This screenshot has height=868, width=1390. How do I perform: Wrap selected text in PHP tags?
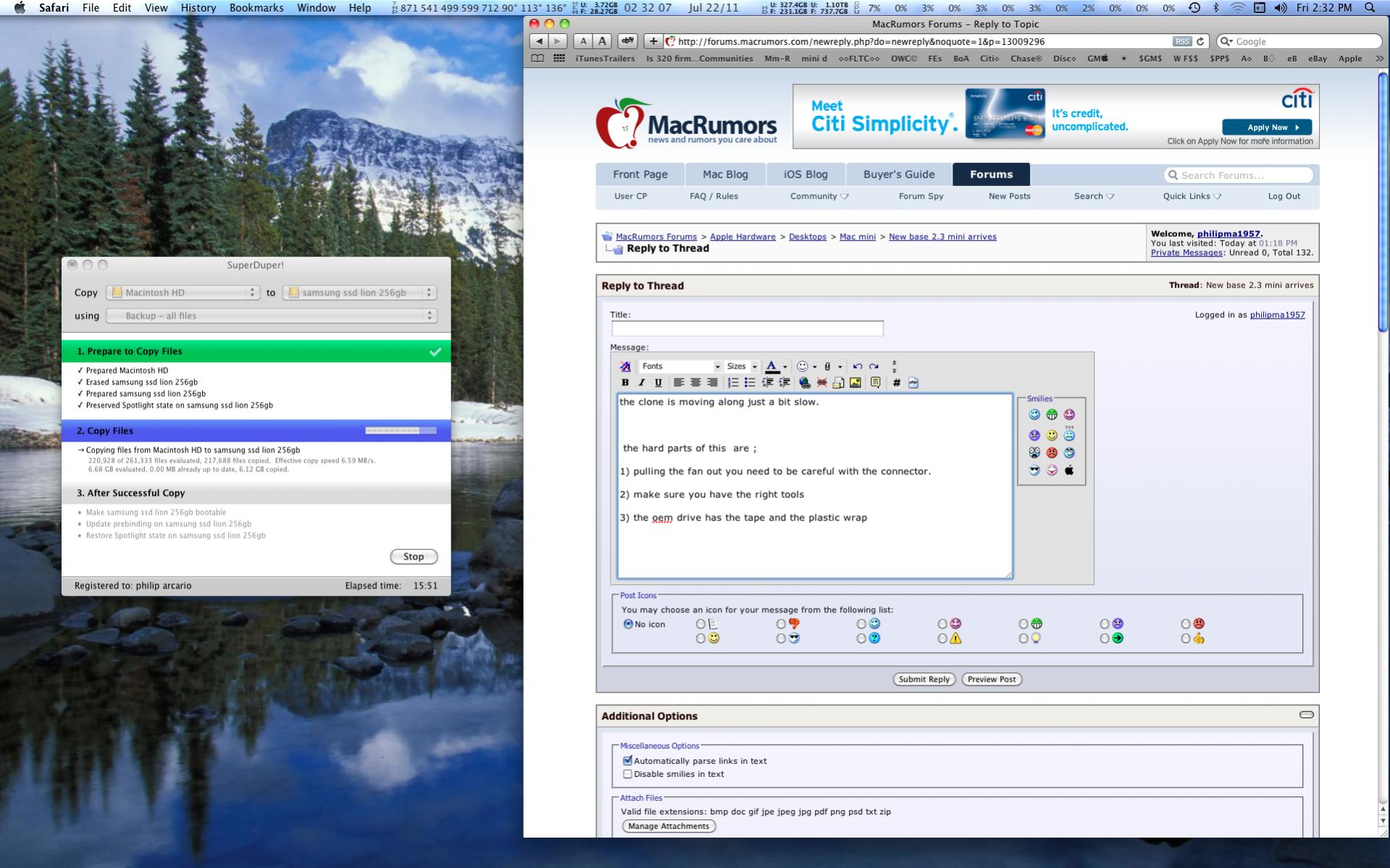pyautogui.click(x=913, y=383)
